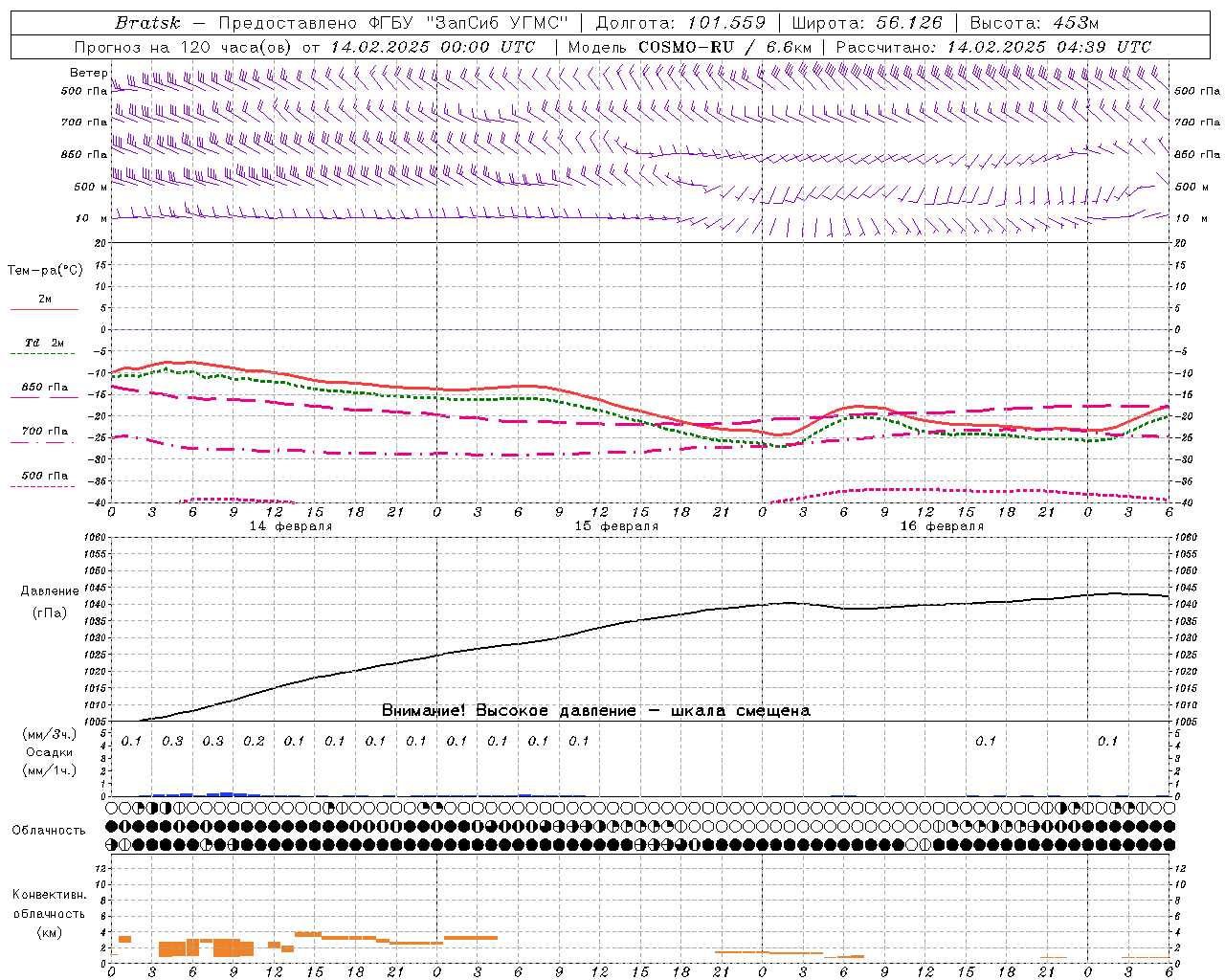Select the Высота: 453м text
Viewport: 1225px width, 980px height.
tap(1035, 22)
